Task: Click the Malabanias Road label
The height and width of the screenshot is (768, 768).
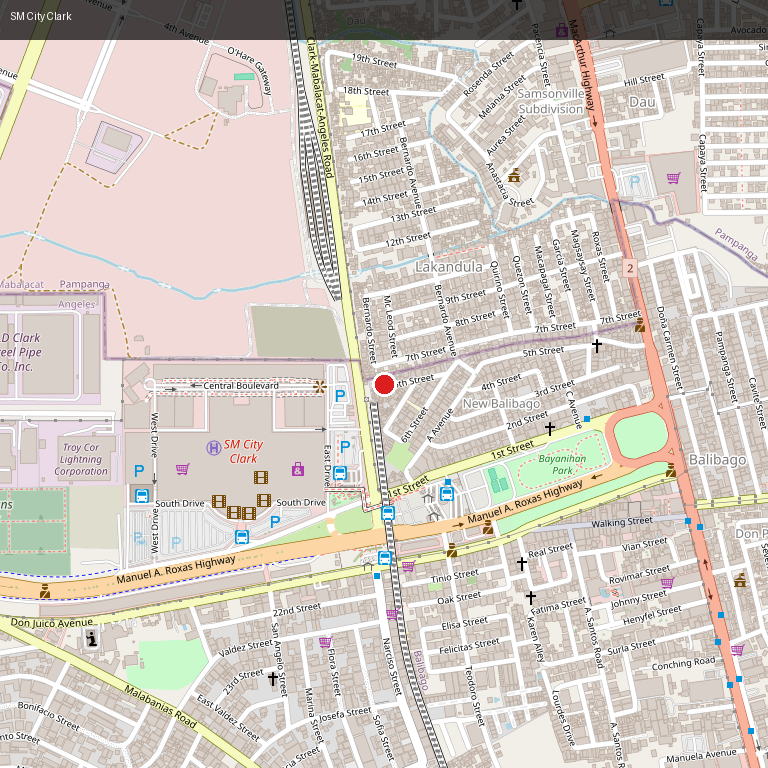Action: [160, 706]
